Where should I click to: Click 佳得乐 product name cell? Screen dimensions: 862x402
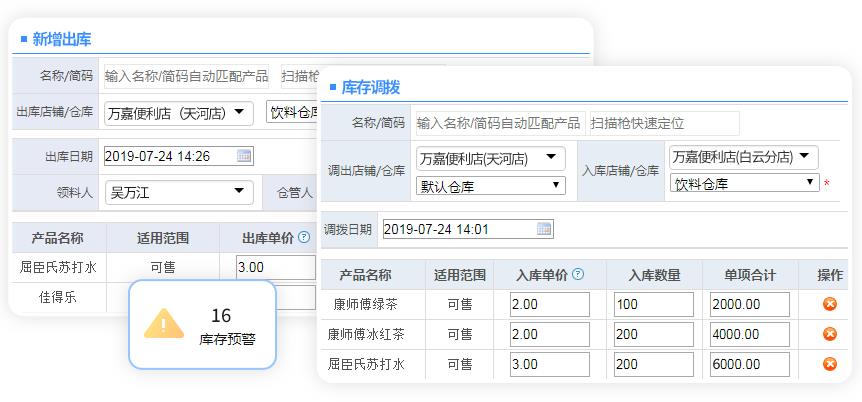tap(57, 298)
